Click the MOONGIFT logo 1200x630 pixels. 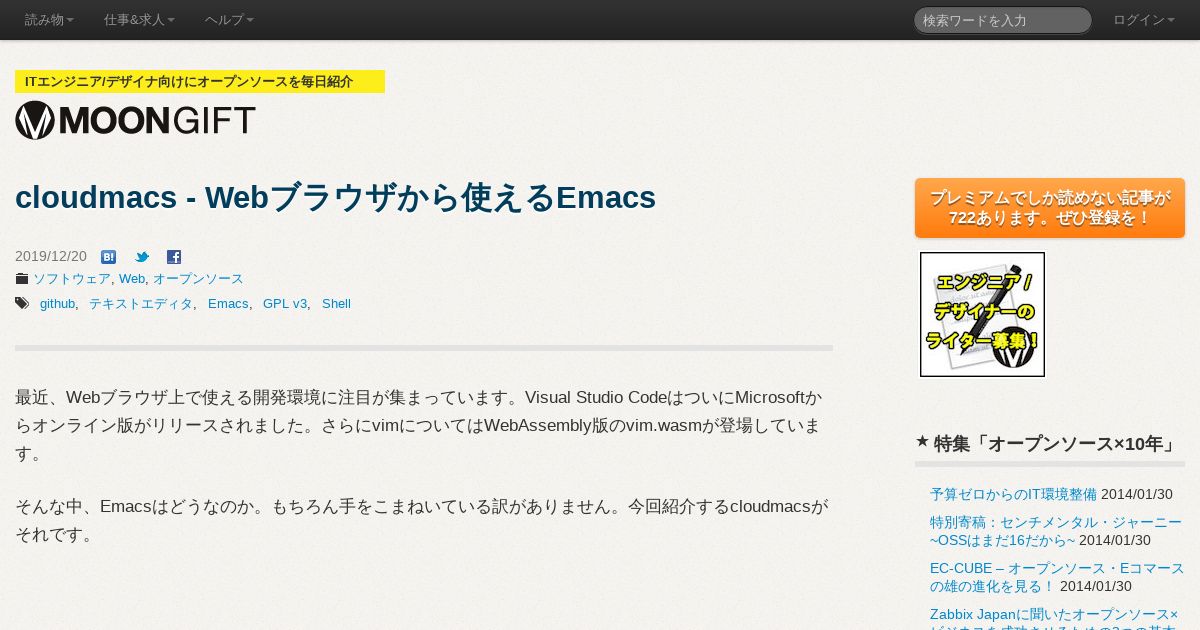[x=135, y=120]
